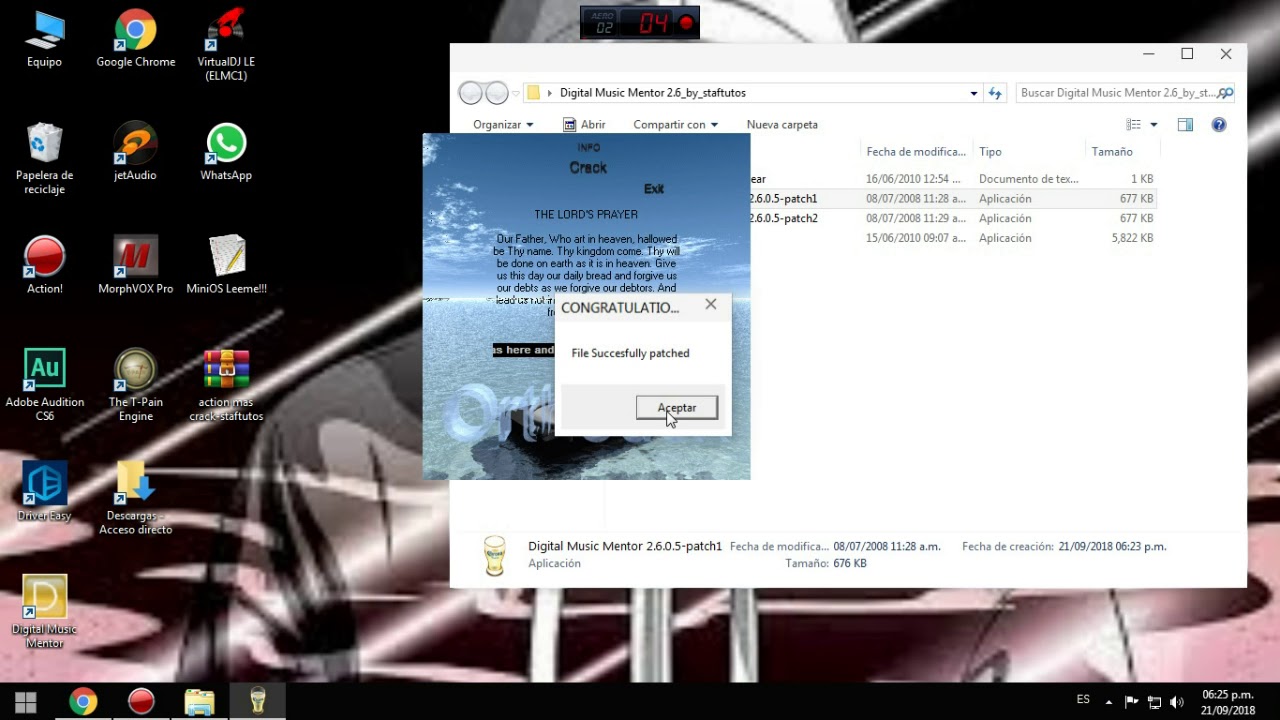Open The T-Pain Engine shortcut
The height and width of the screenshot is (720, 1280).
click(x=135, y=386)
